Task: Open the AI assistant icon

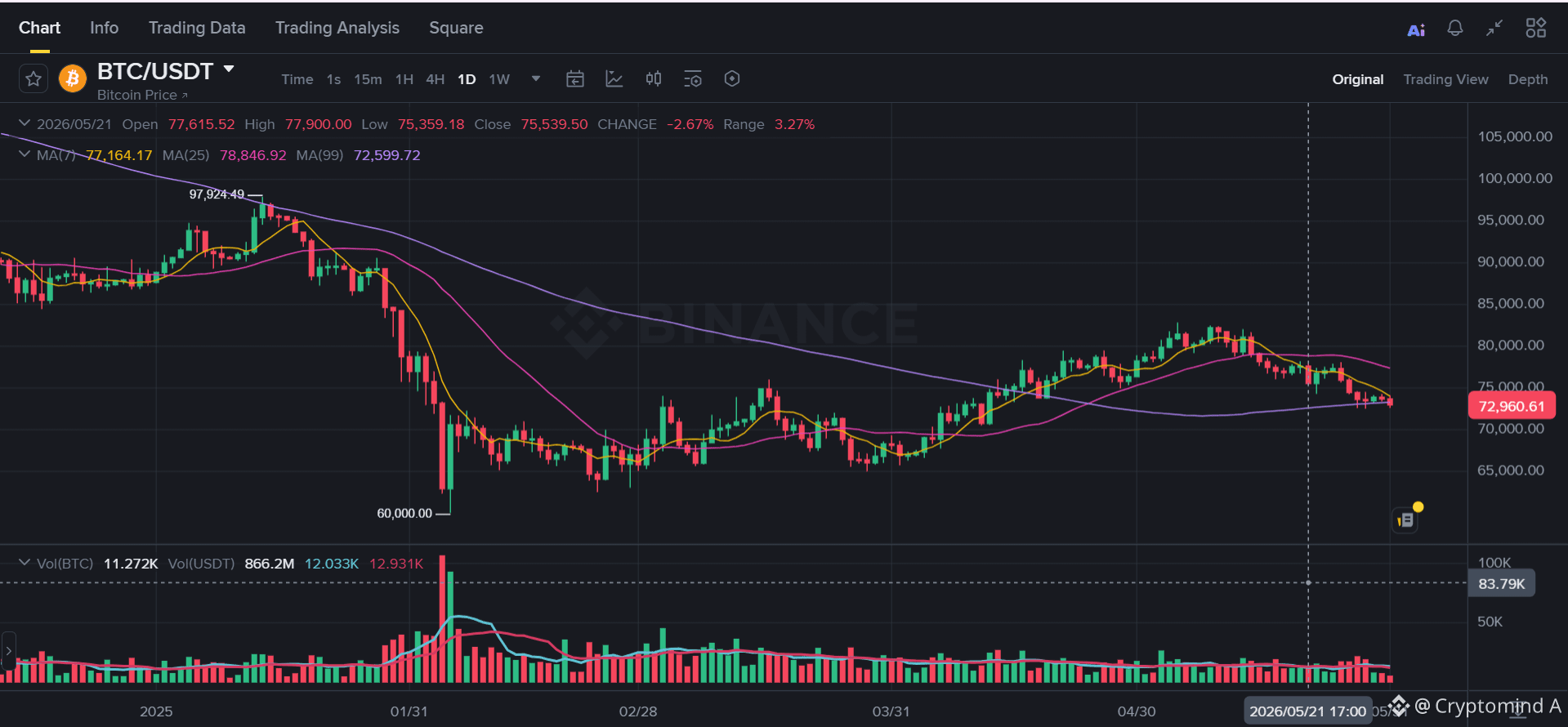Action: pyautogui.click(x=1416, y=29)
